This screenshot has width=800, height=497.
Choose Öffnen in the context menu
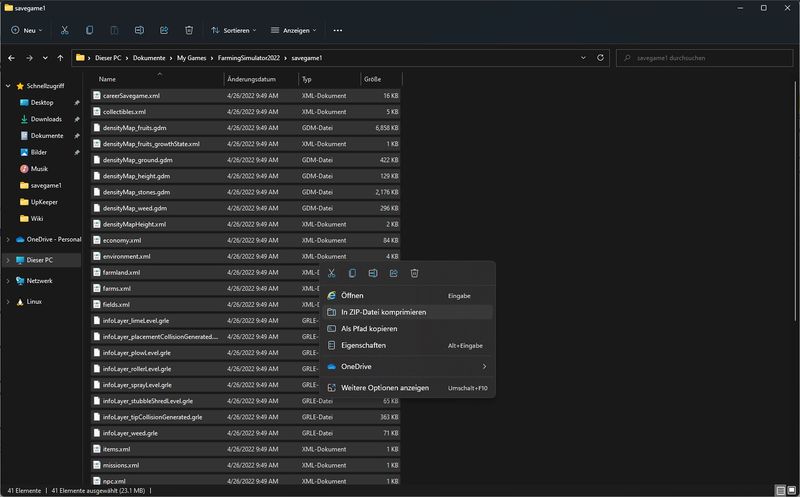coord(408,295)
